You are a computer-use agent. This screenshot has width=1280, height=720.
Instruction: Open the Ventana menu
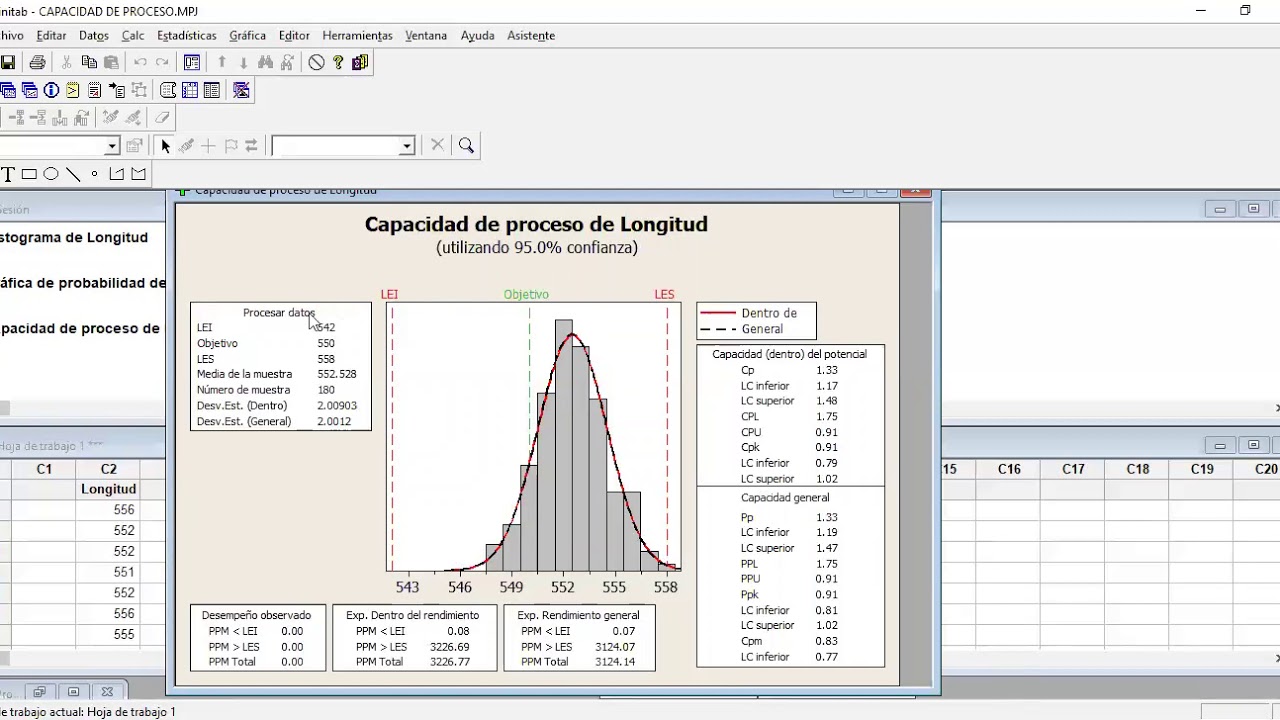tap(426, 35)
